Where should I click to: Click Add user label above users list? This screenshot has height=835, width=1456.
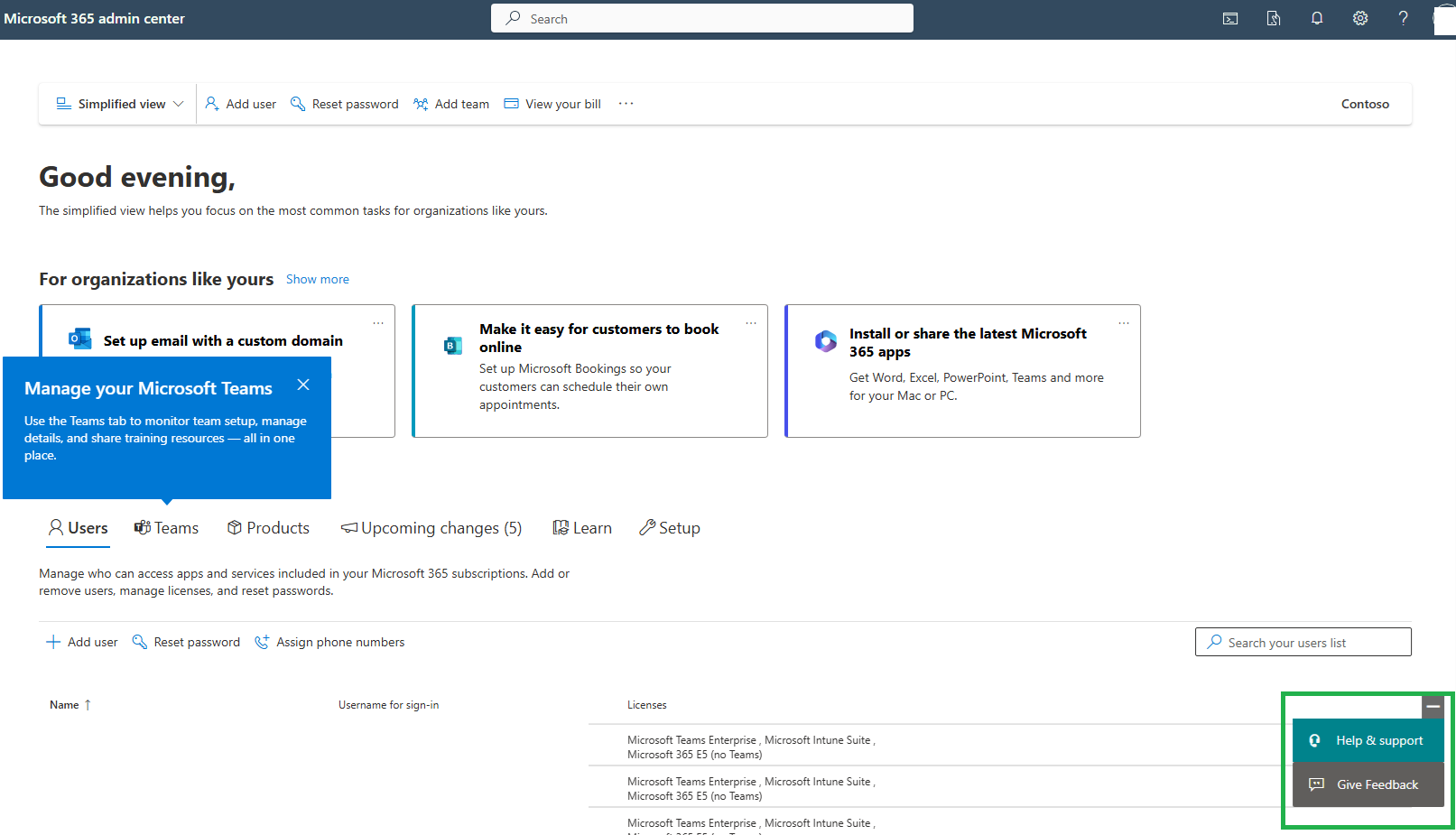(x=93, y=642)
